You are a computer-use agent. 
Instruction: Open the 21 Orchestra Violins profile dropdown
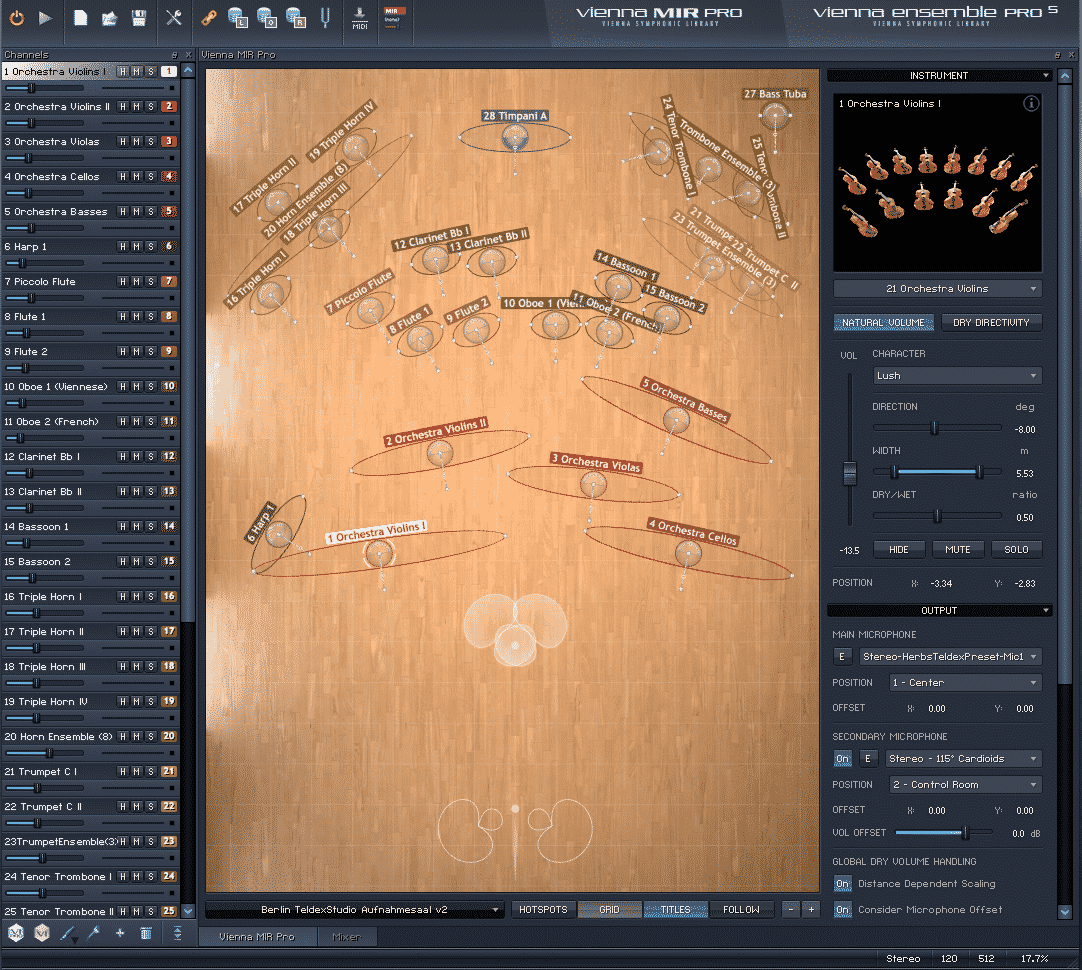click(937, 289)
